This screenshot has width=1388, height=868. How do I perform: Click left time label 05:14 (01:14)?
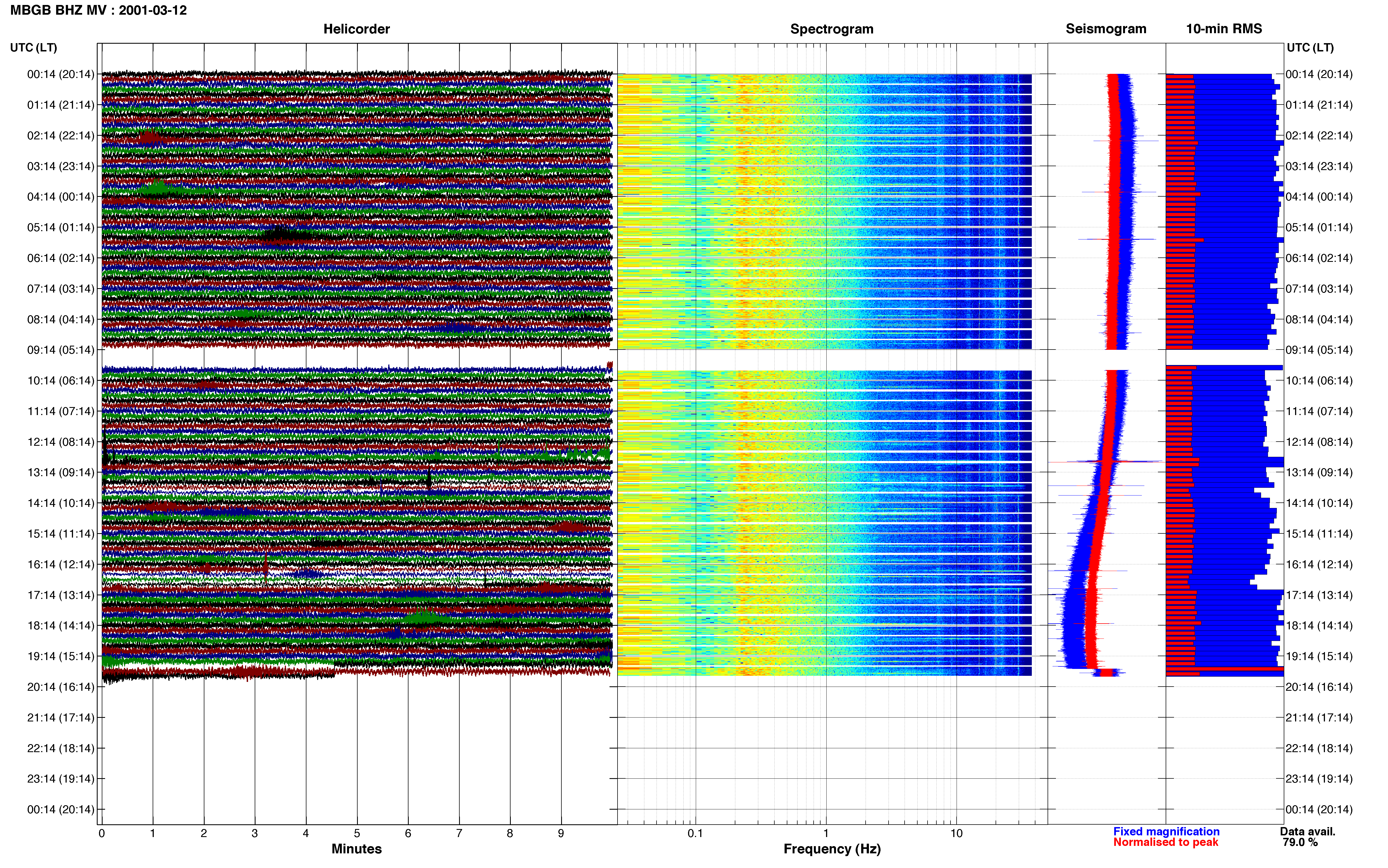coord(61,227)
